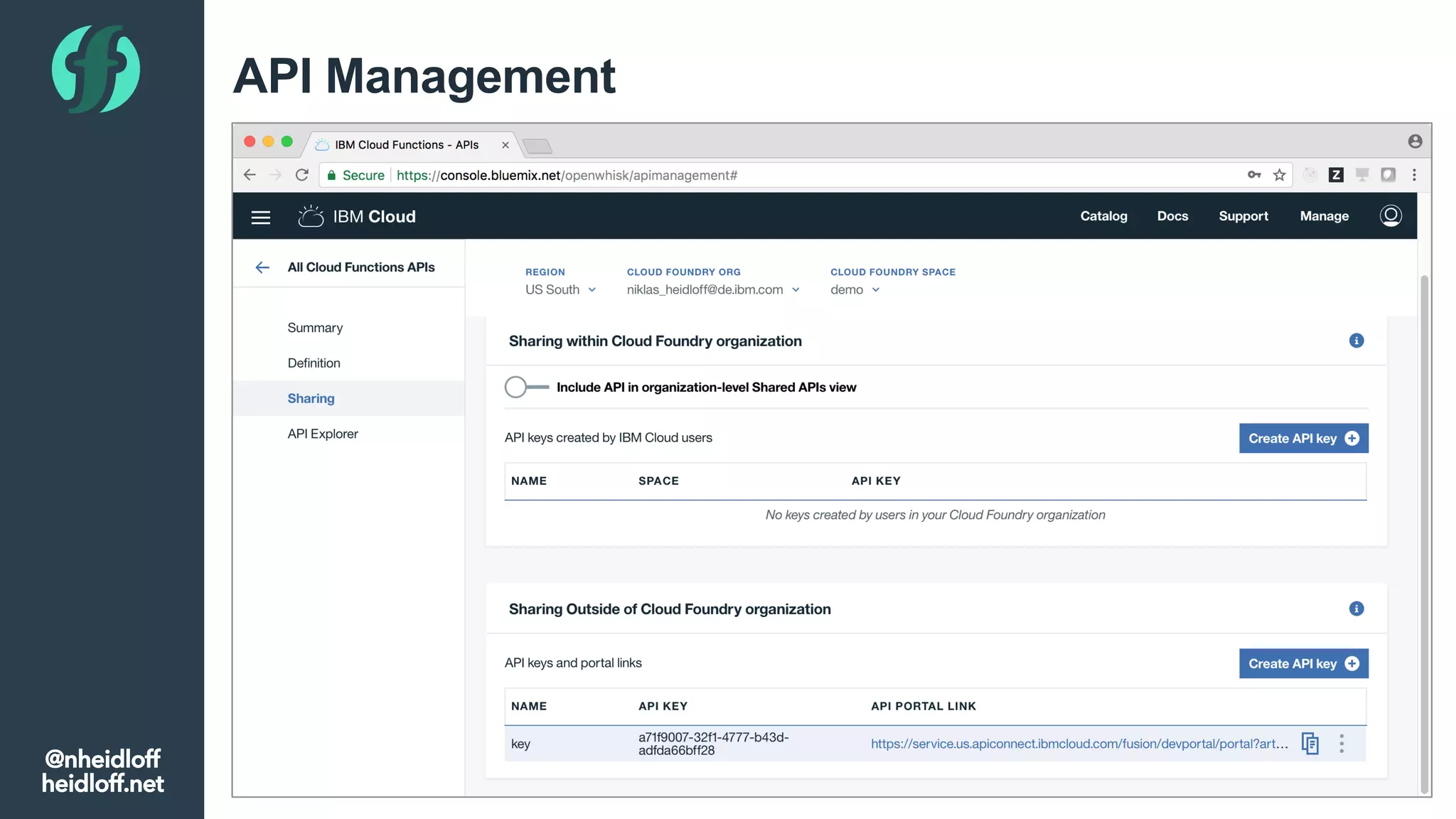Screen dimensions: 1456x819
Task: Open a new browser tab
Action: coord(537,146)
